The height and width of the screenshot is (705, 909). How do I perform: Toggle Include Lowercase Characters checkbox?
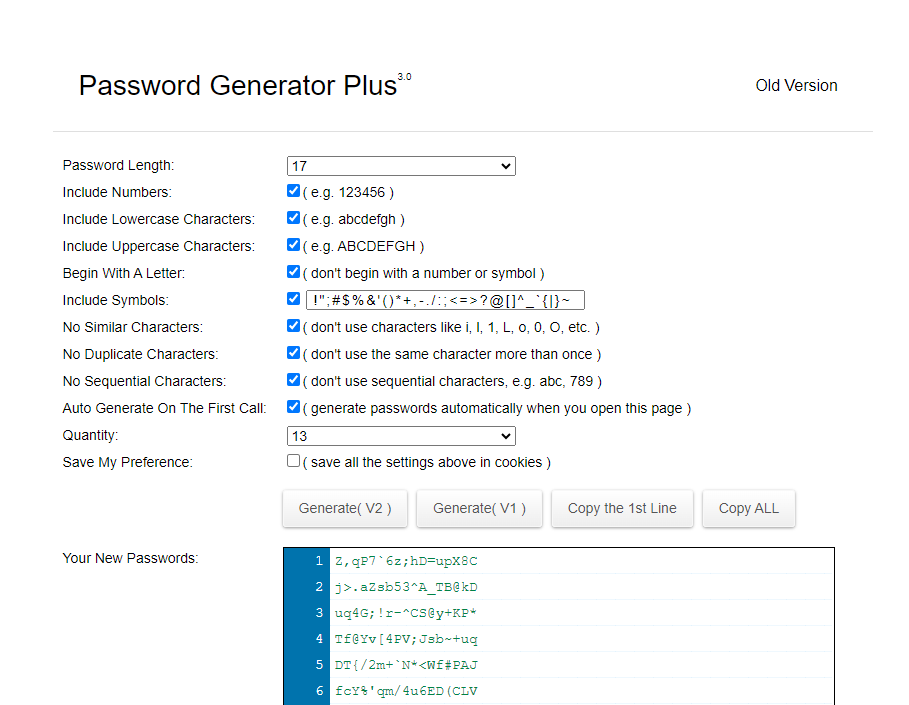pyautogui.click(x=293, y=218)
